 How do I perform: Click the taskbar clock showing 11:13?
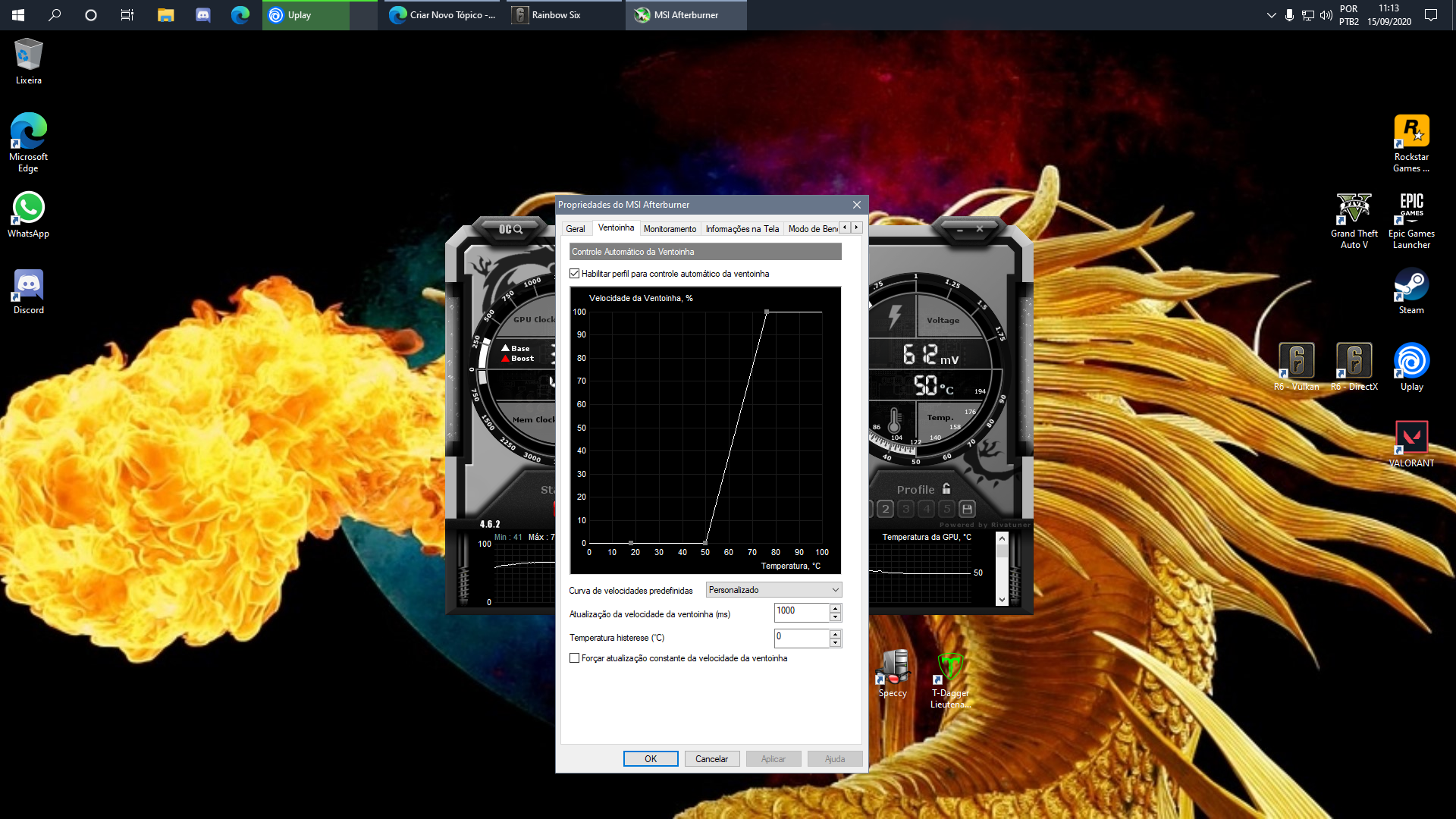point(1389,15)
